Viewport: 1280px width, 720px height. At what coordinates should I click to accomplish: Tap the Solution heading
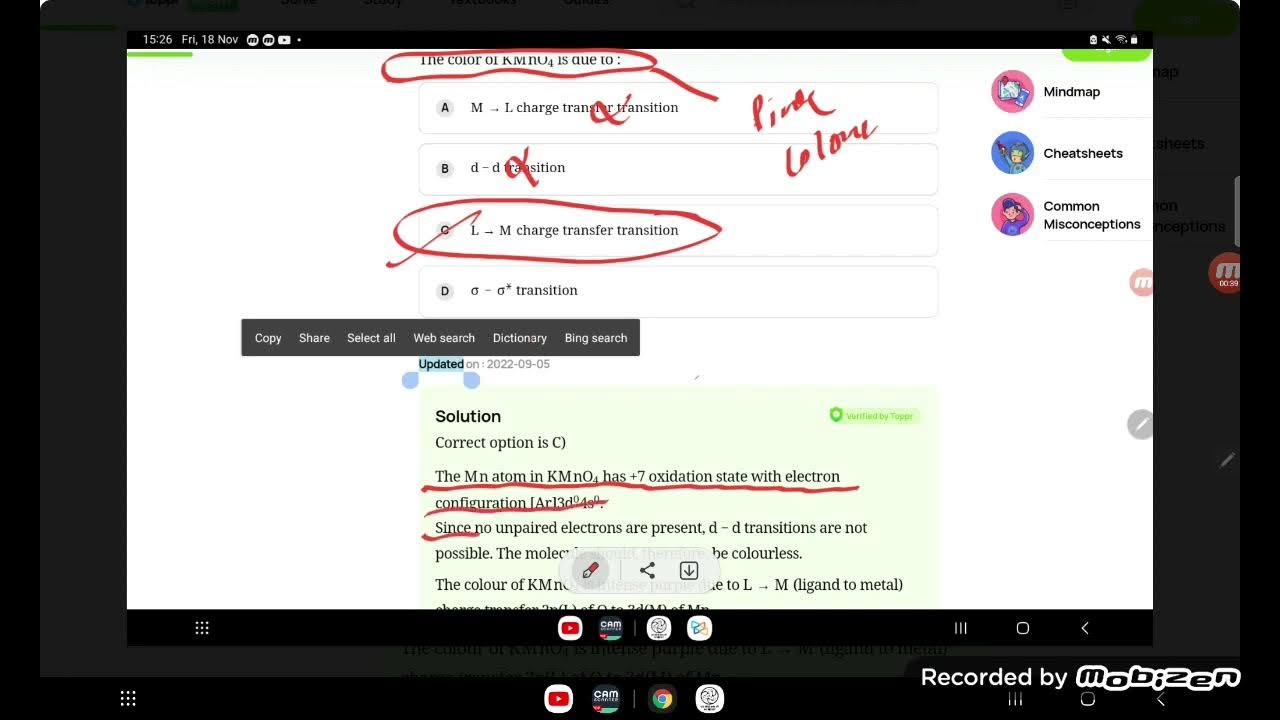click(468, 416)
